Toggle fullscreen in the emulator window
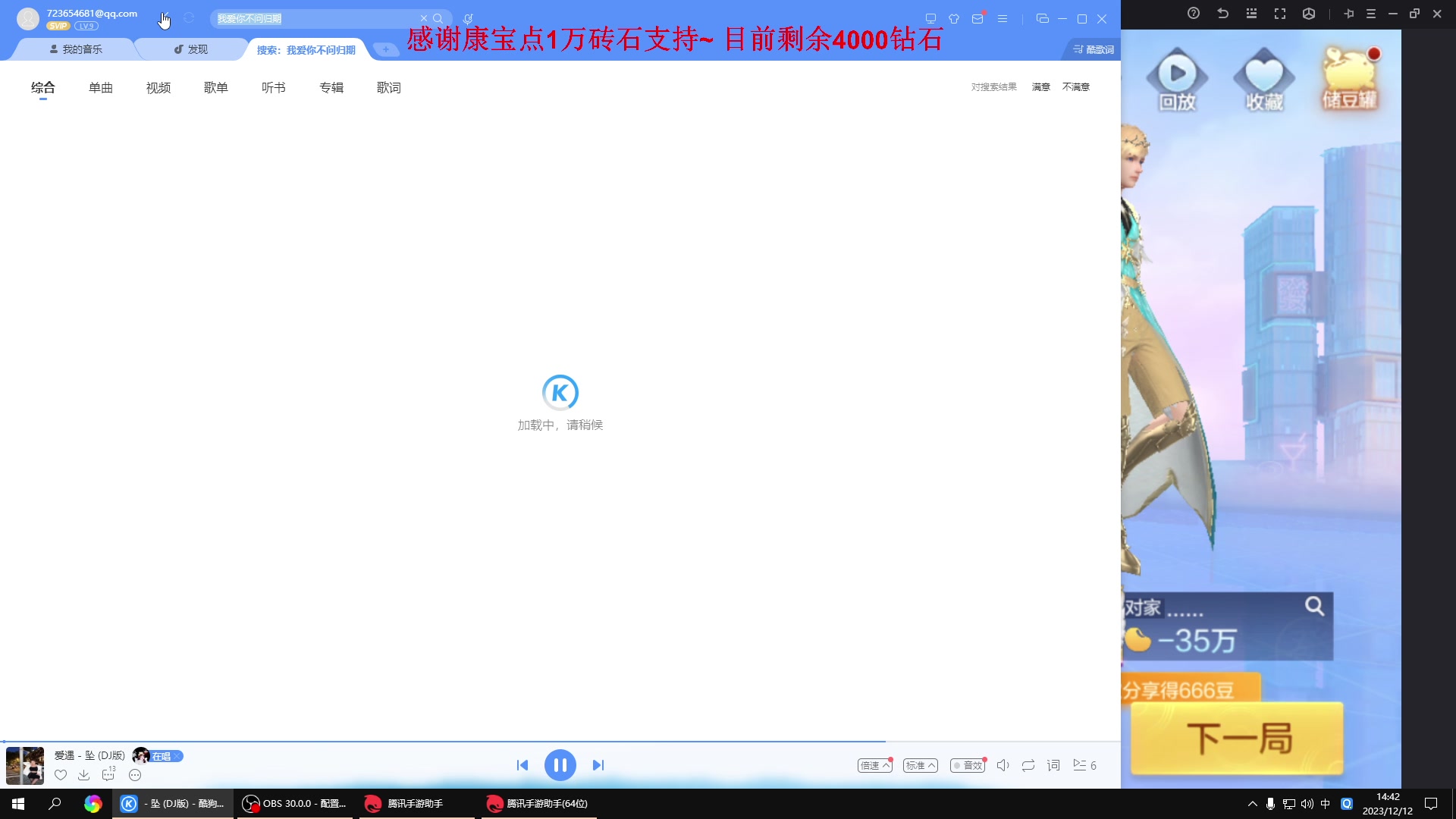The height and width of the screenshot is (819, 1456). point(1280,14)
